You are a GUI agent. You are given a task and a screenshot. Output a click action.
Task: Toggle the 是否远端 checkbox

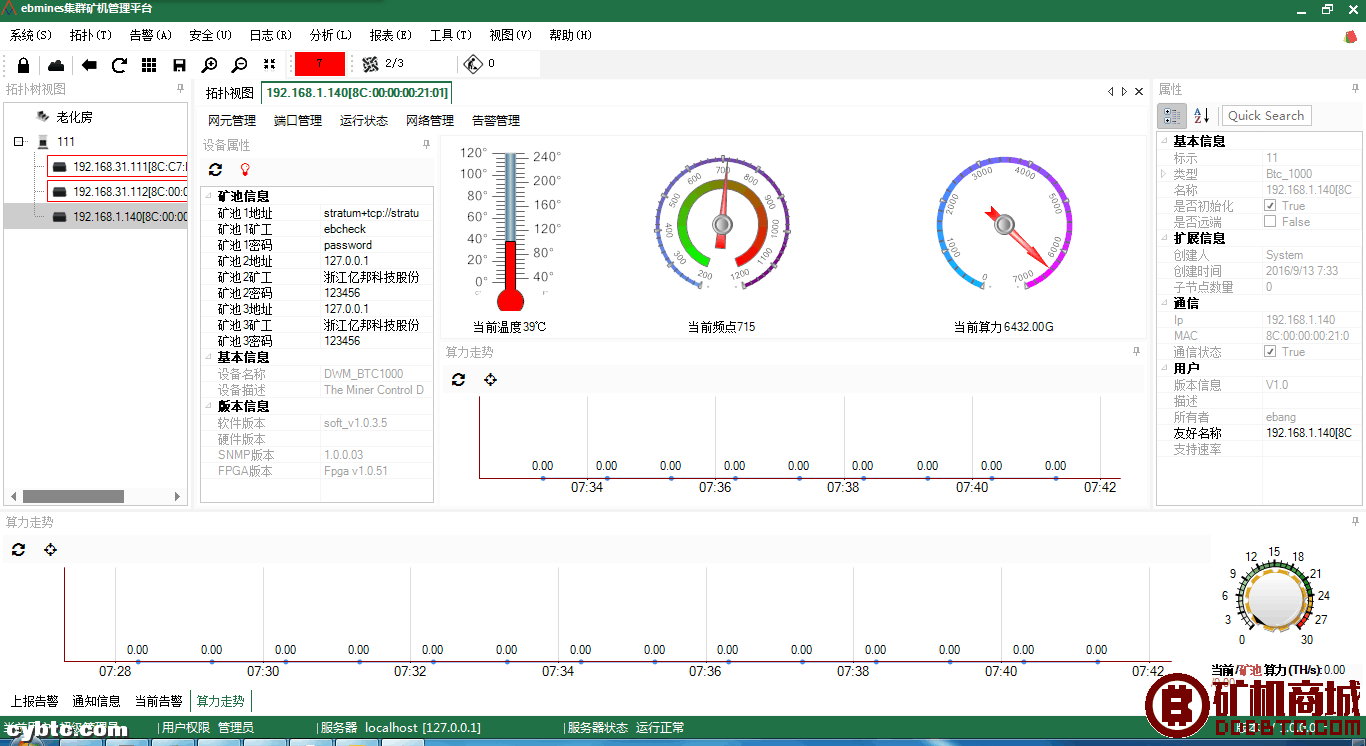(x=1270, y=222)
